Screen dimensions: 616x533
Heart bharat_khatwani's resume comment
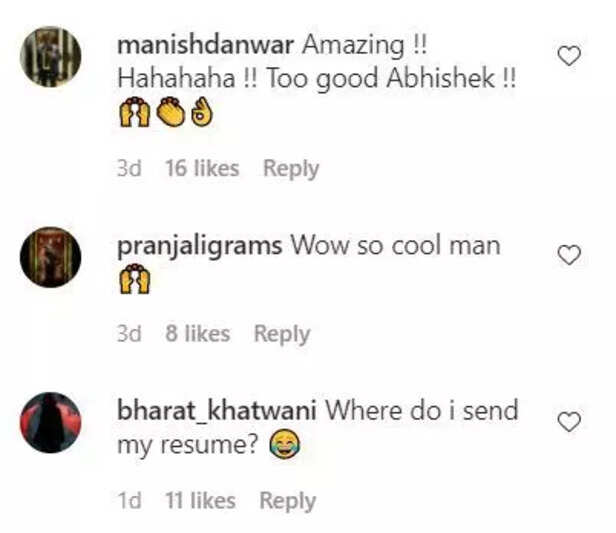pyautogui.click(x=569, y=422)
